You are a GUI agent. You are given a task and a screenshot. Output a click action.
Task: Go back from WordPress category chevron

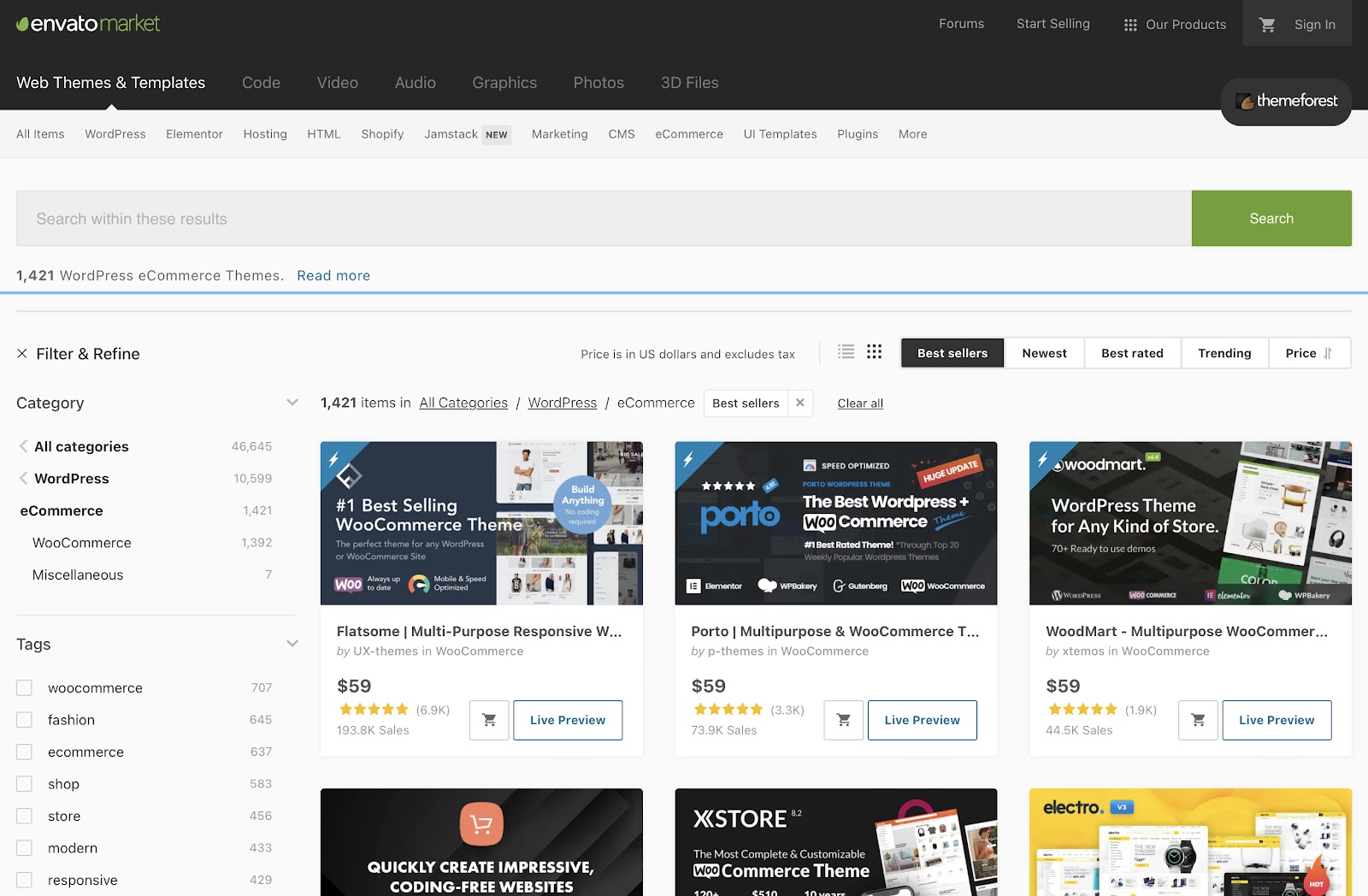click(x=23, y=479)
